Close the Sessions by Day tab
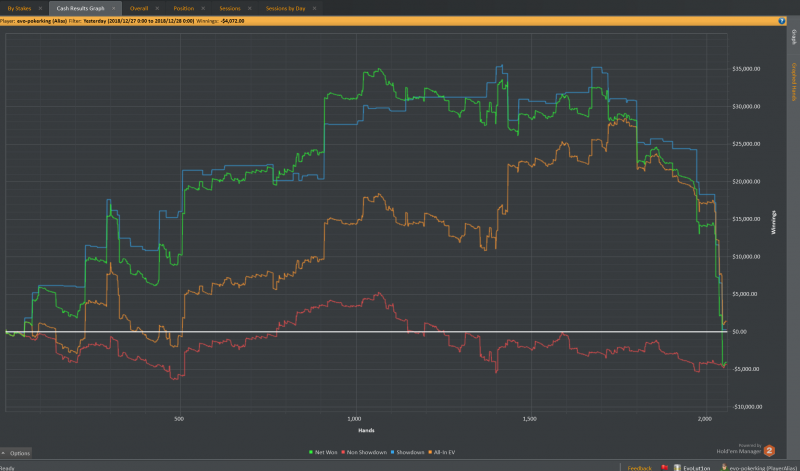 (314, 8)
